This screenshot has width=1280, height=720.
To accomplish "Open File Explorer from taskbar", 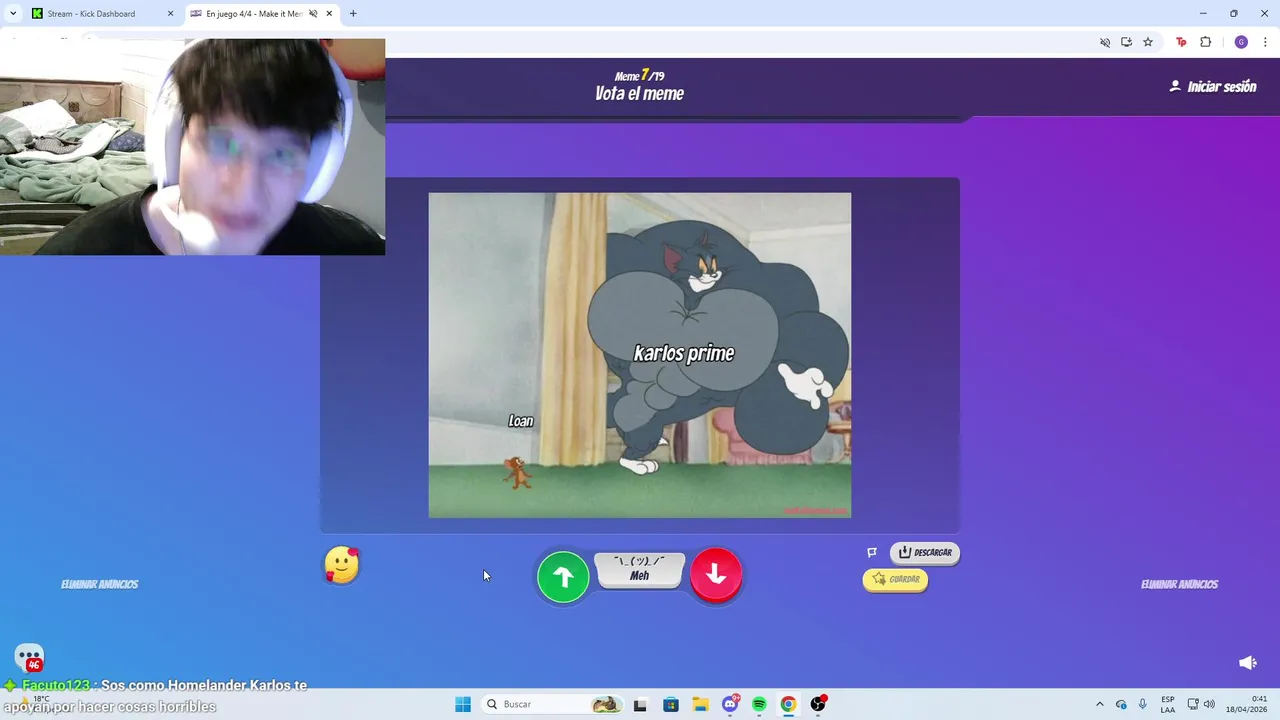I will click(x=700, y=704).
